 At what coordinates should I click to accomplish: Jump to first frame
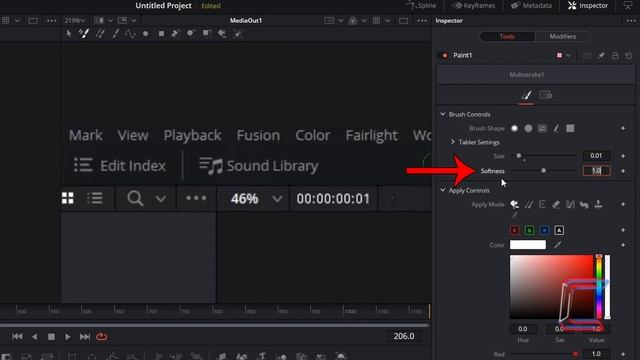[17, 337]
